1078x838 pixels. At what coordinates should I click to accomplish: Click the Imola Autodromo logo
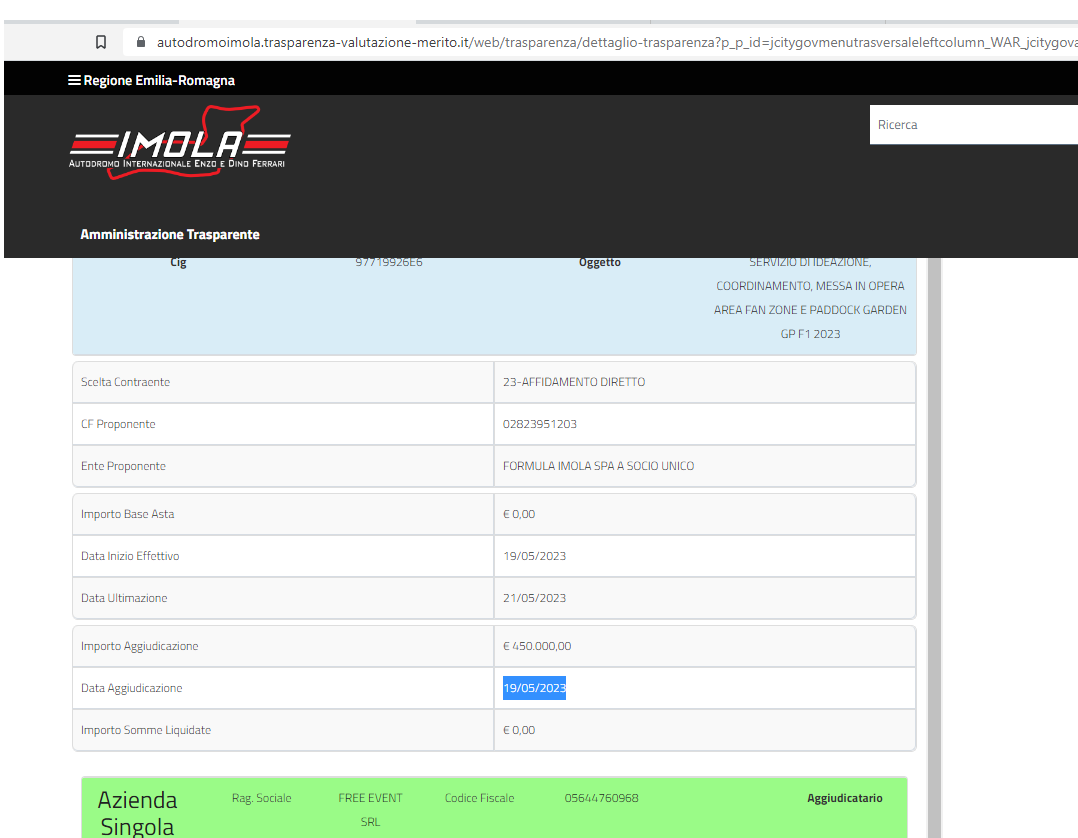(x=180, y=143)
